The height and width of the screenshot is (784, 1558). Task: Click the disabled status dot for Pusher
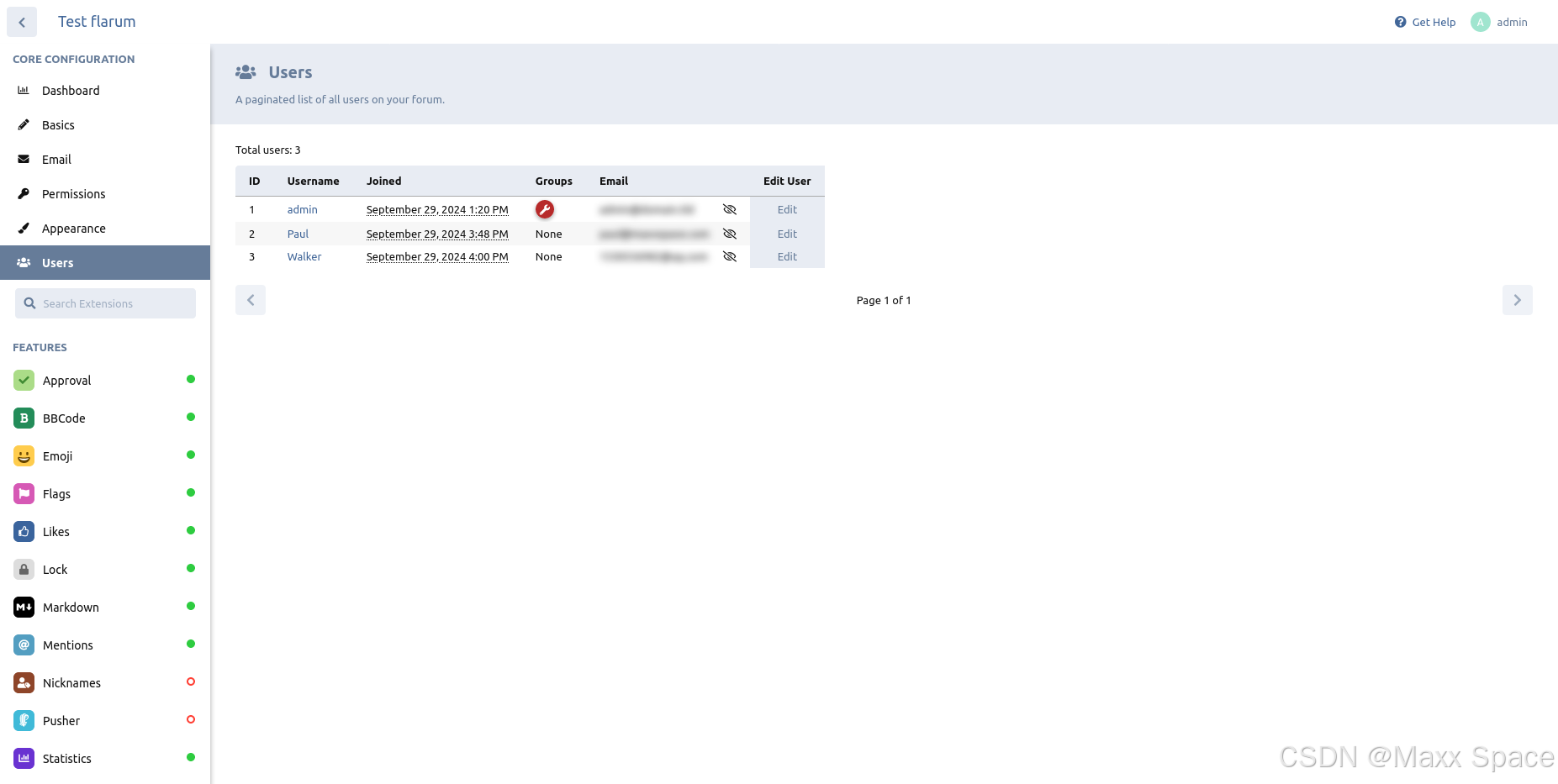(191, 719)
